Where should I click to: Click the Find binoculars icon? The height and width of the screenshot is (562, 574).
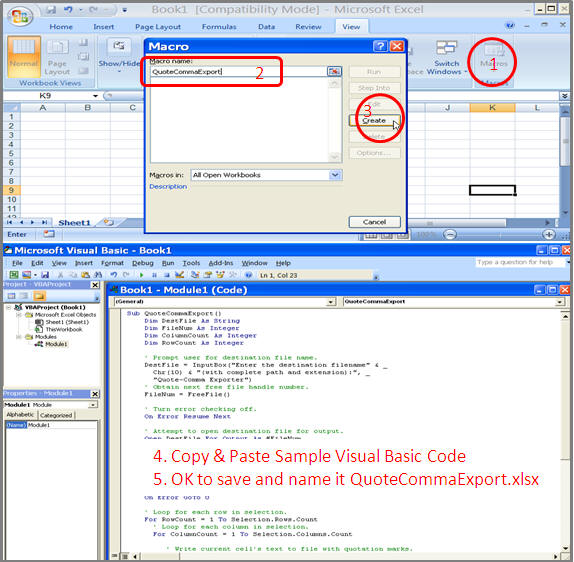click(x=98, y=275)
